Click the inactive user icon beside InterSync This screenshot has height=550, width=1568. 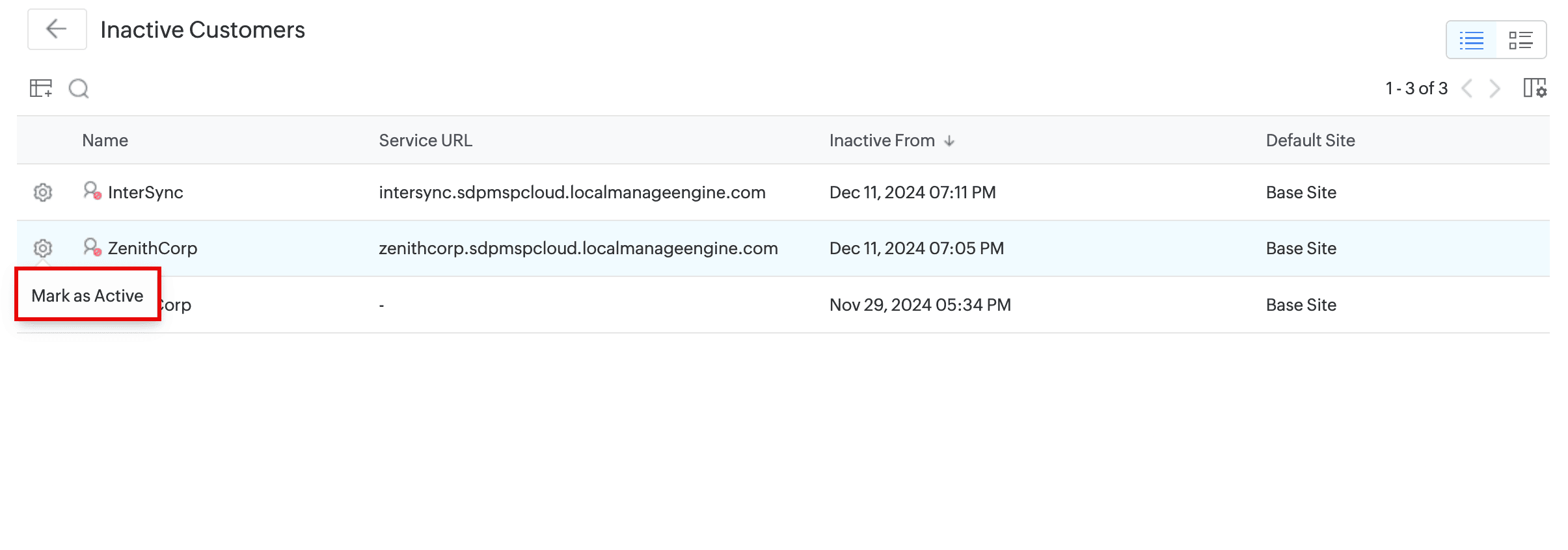(x=92, y=191)
